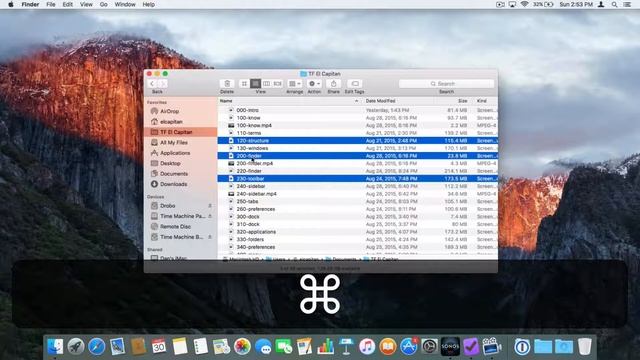Open the Help menu
Image resolution: width=640 pixels, height=360 pixels.
(x=149, y=4)
